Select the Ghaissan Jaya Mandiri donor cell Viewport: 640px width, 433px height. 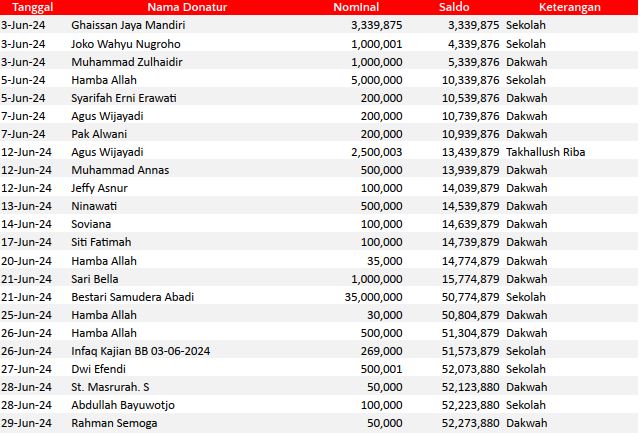(128, 25)
